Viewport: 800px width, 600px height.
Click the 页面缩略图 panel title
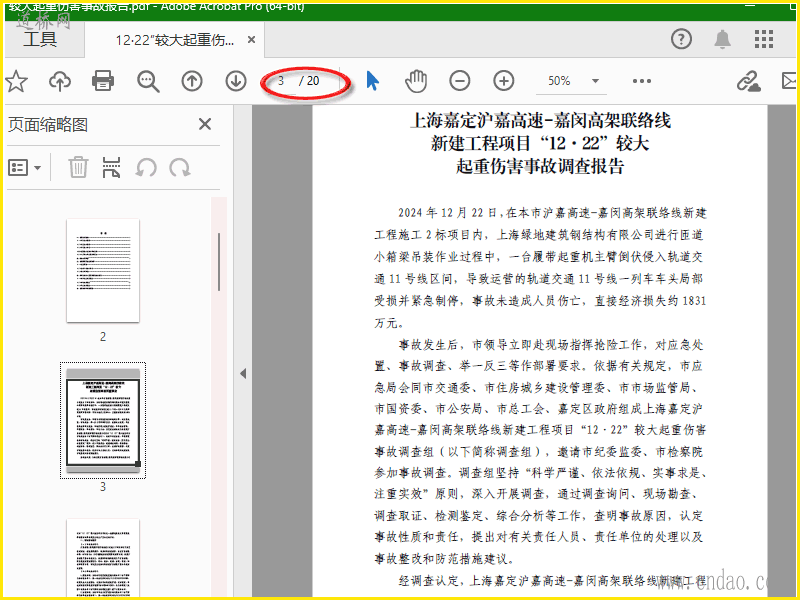[48, 124]
